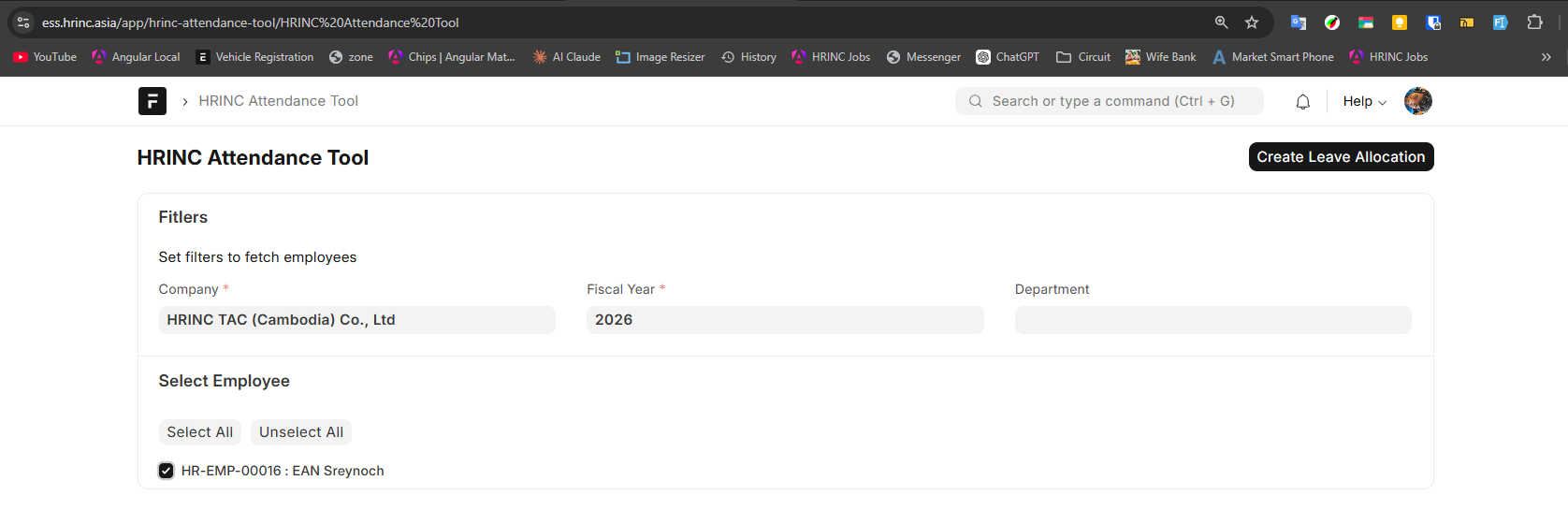Image resolution: width=1568 pixels, height=510 pixels.
Task: Open the Messenger bookmark
Action: coord(923,57)
